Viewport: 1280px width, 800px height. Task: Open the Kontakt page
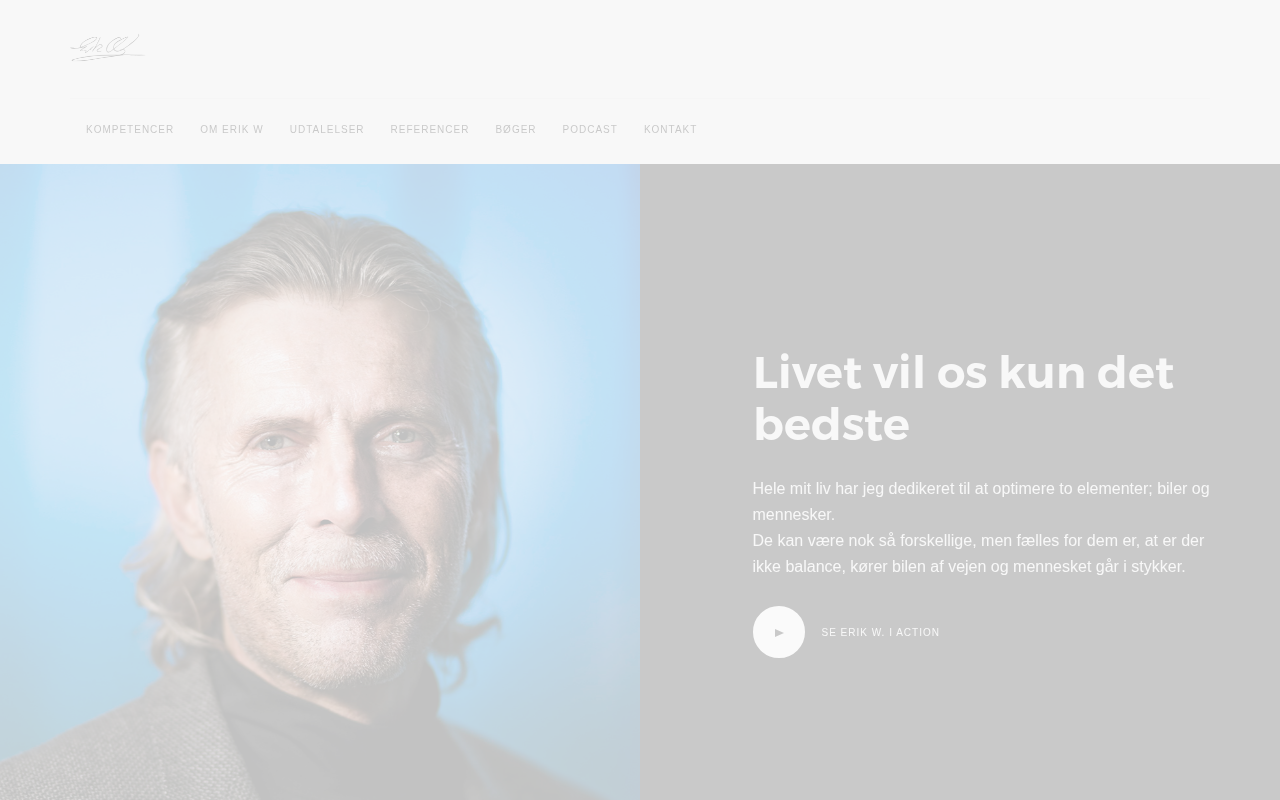click(x=670, y=130)
